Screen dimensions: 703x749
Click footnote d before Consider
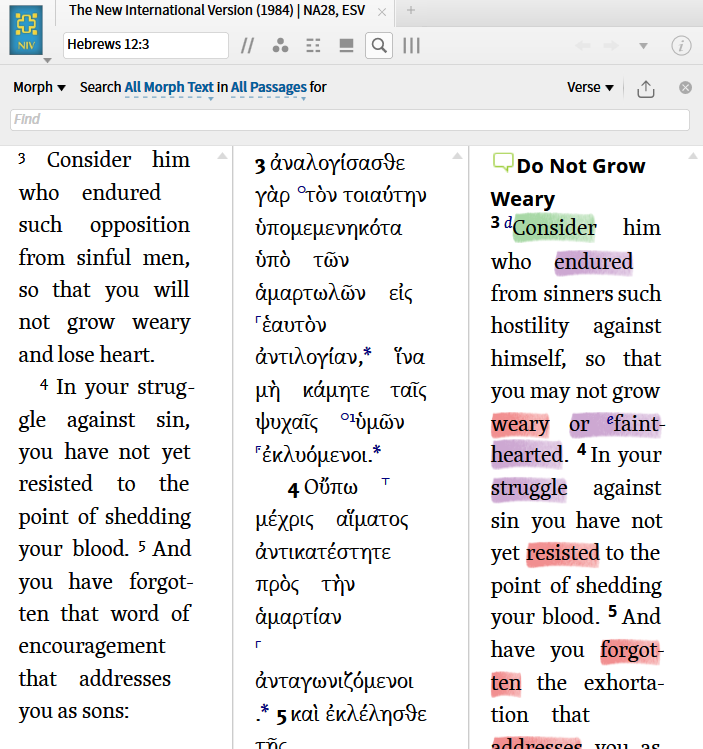click(x=508, y=222)
